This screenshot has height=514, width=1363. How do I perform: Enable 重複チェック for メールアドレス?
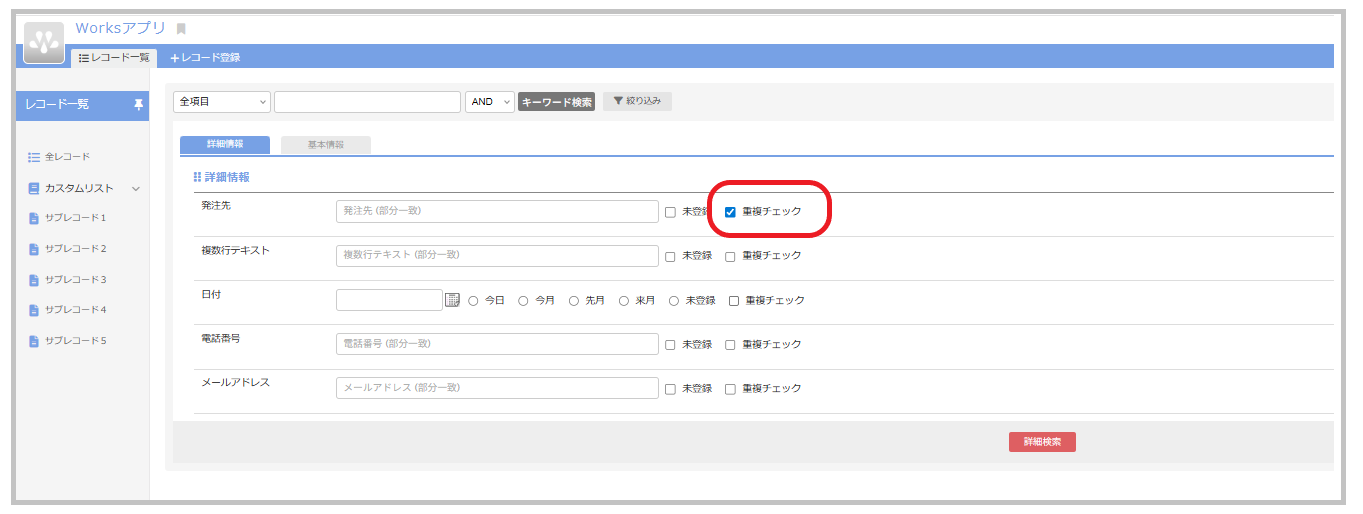click(730, 388)
